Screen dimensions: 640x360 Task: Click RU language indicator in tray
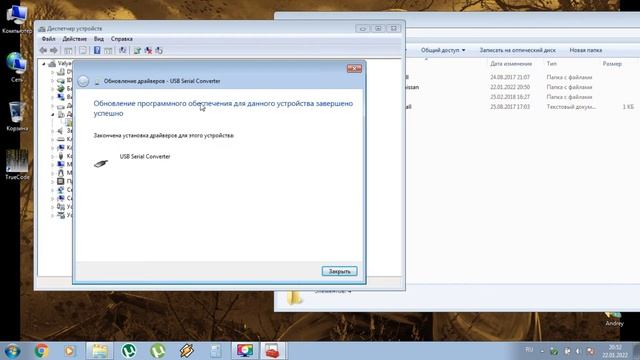[x=529, y=350]
